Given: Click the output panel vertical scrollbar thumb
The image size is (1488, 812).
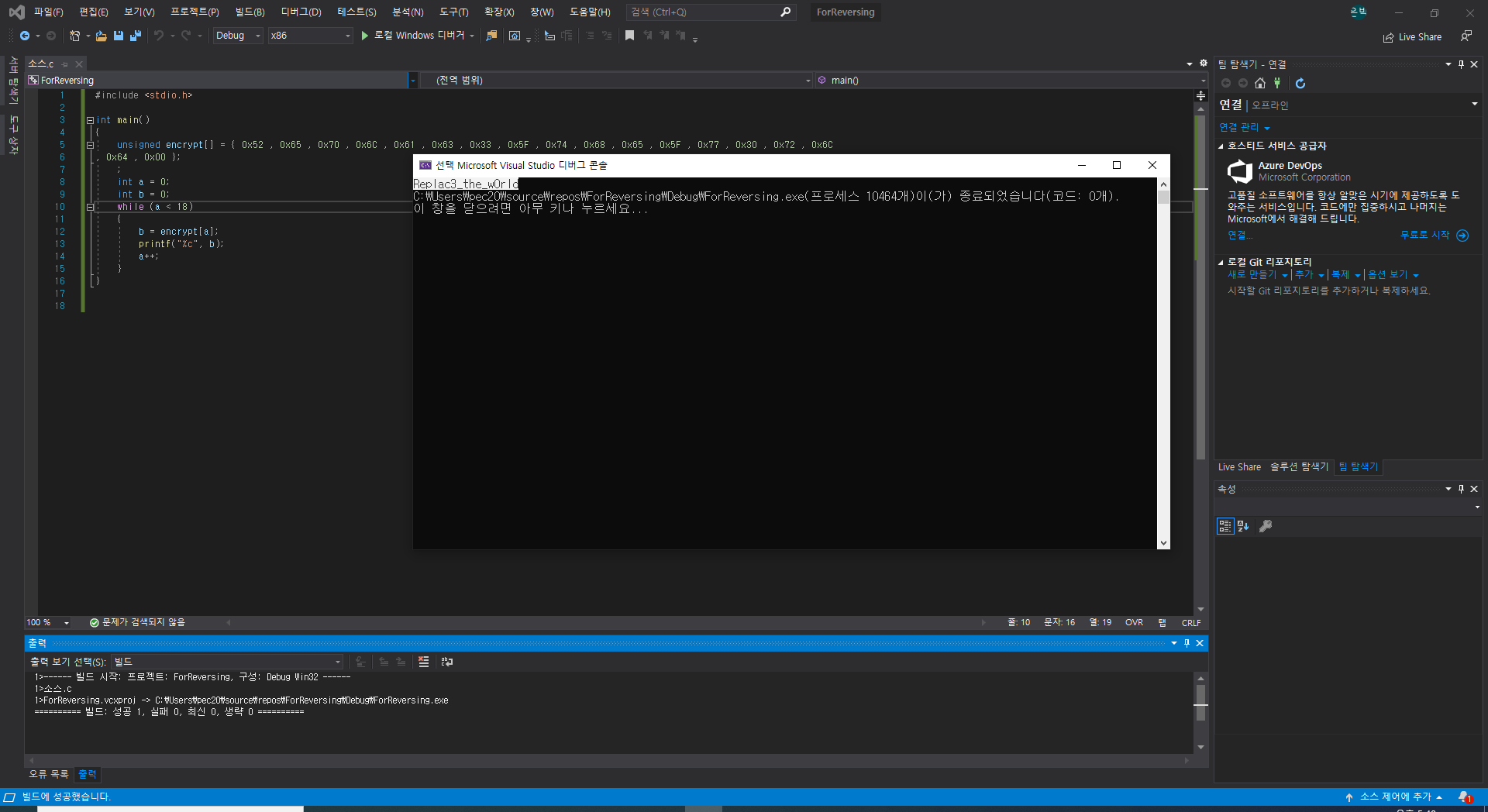Looking at the screenshot, I should (x=1200, y=702).
